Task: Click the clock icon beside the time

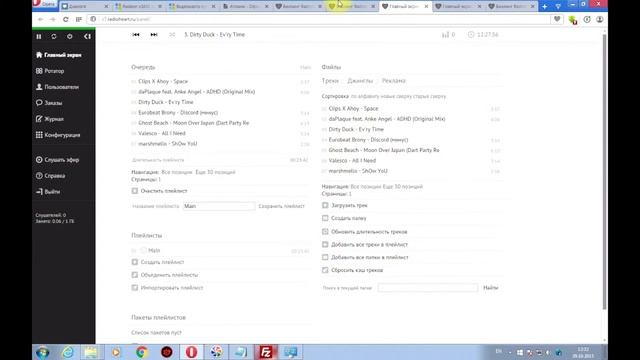Action: pos(471,35)
